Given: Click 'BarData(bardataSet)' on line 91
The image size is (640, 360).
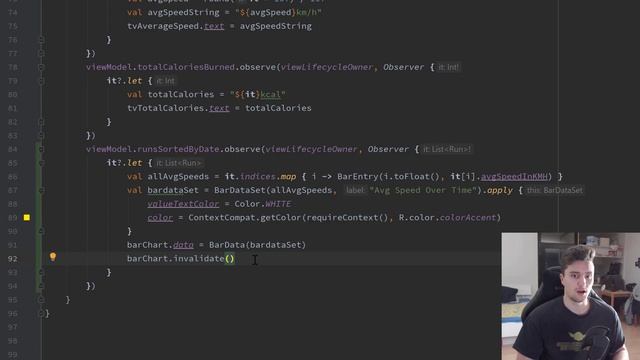Looking at the screenshot, I should 257,245.
